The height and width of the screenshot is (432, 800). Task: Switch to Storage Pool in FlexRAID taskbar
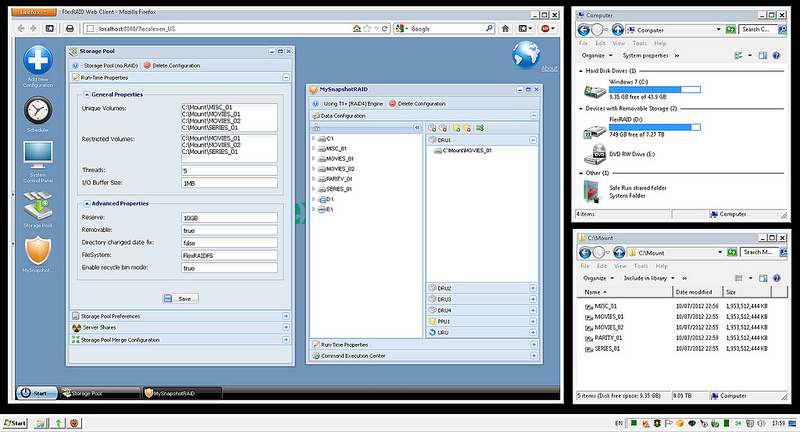[x=100, y=393]
